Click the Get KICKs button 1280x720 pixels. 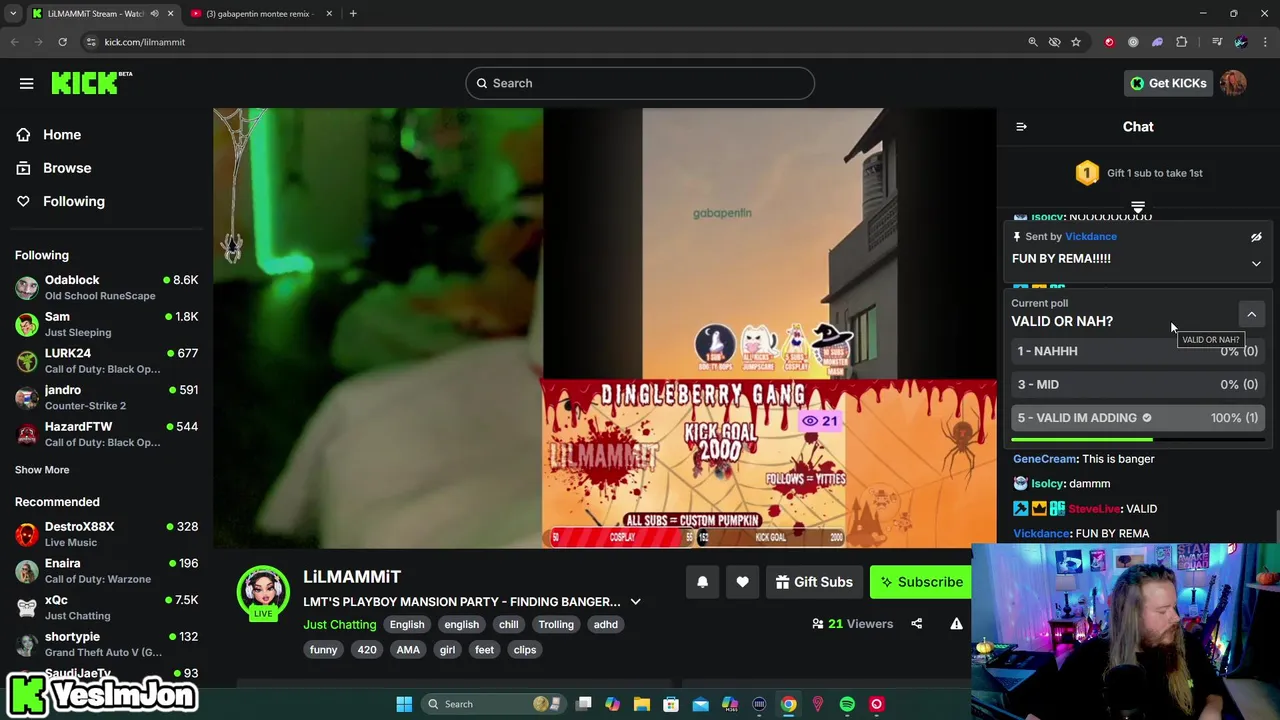(1168, 83)
